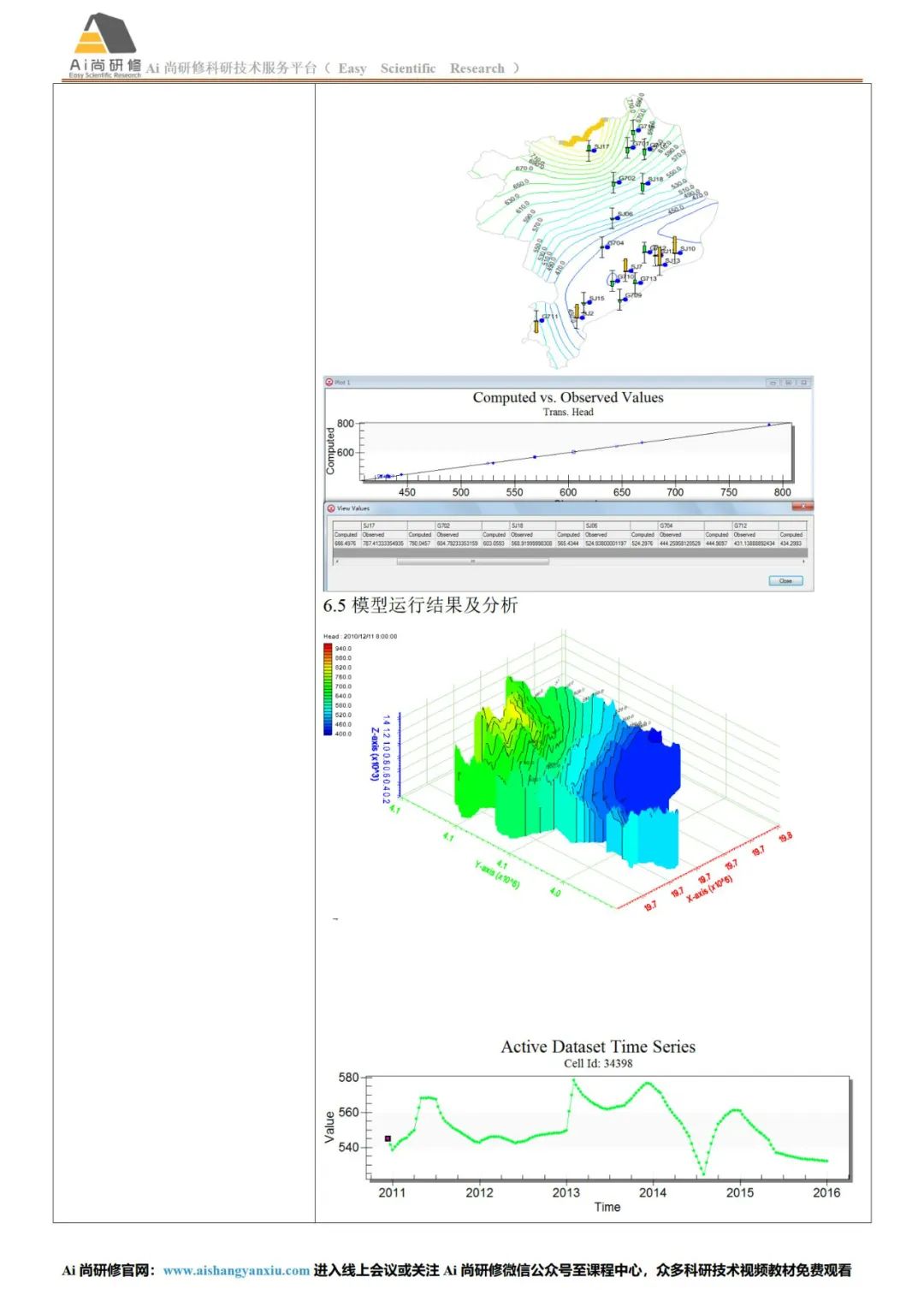Select the SJ06 column header in table
Image resolution: width=924 pixels, height=1307 pixels.
[x=607, y=526]
